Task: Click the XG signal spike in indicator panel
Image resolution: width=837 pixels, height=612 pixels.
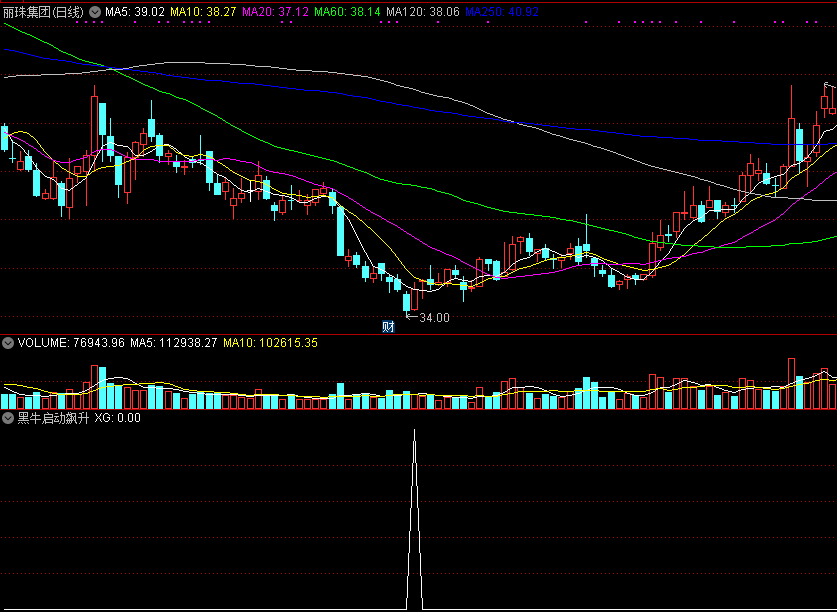Action: click(x=414, y=520)
